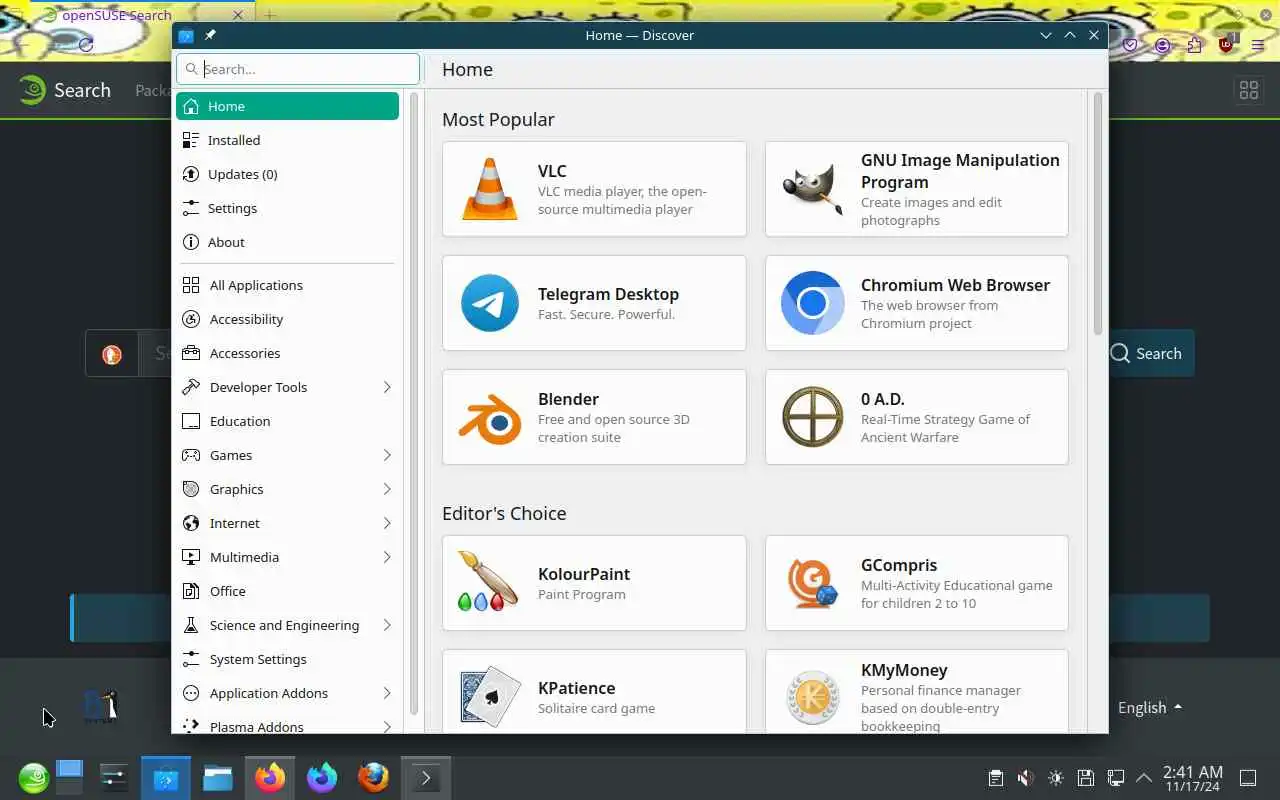Select the GIMP mascot icon

(813, 189)
